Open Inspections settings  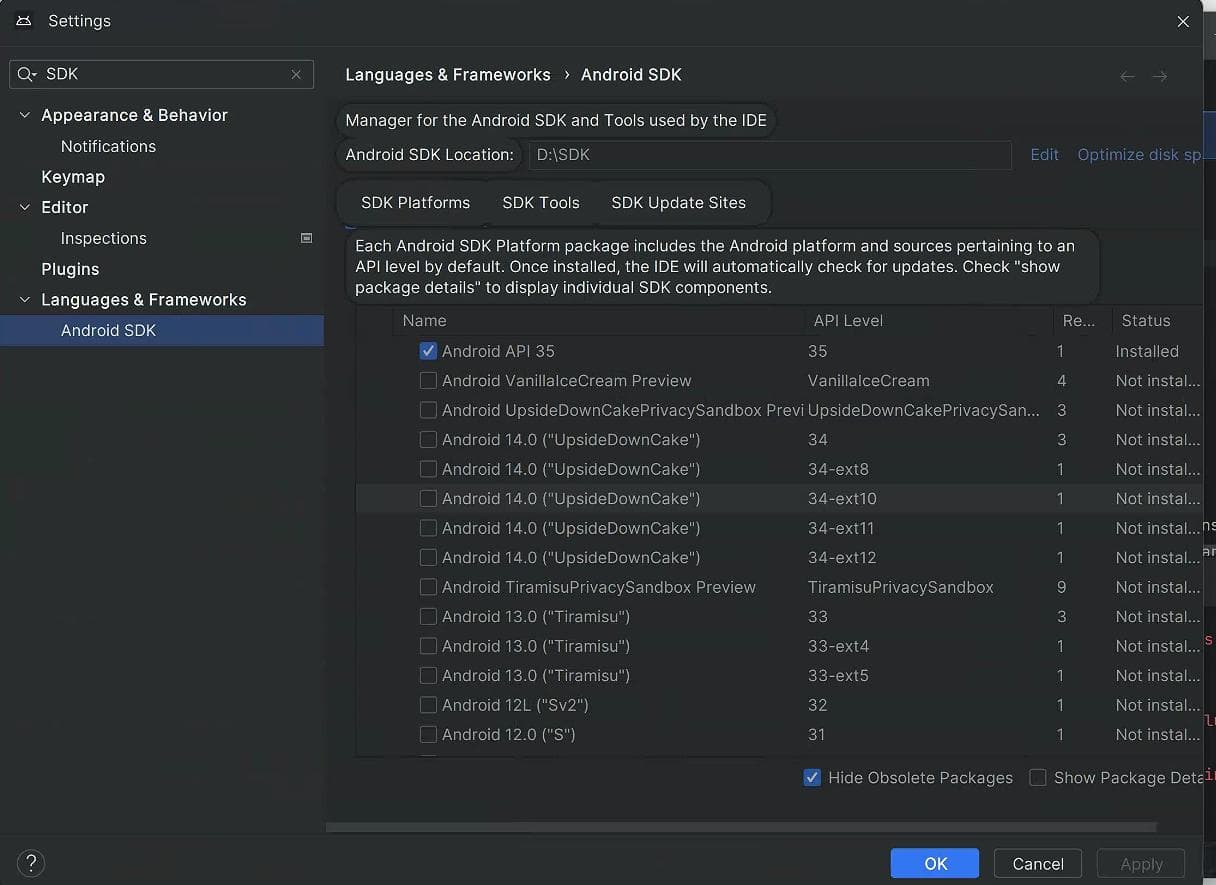coord(103,238)
